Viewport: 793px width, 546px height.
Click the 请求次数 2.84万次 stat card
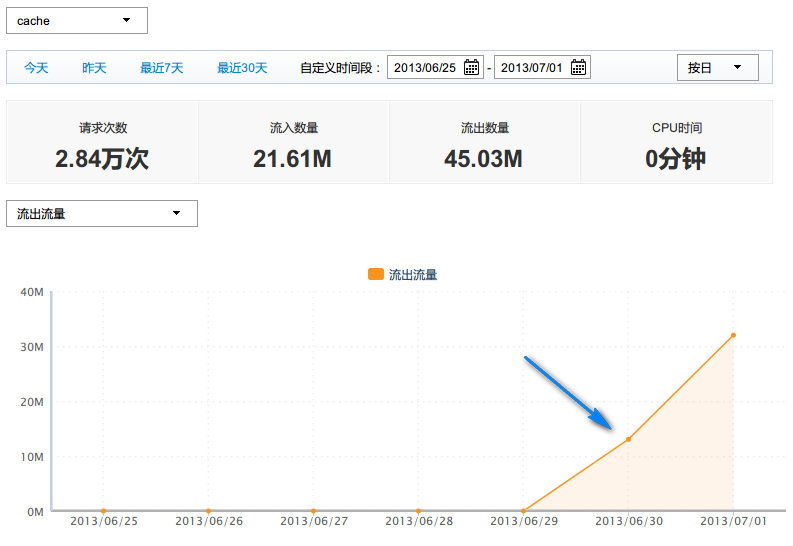click(x=102, y=142)
